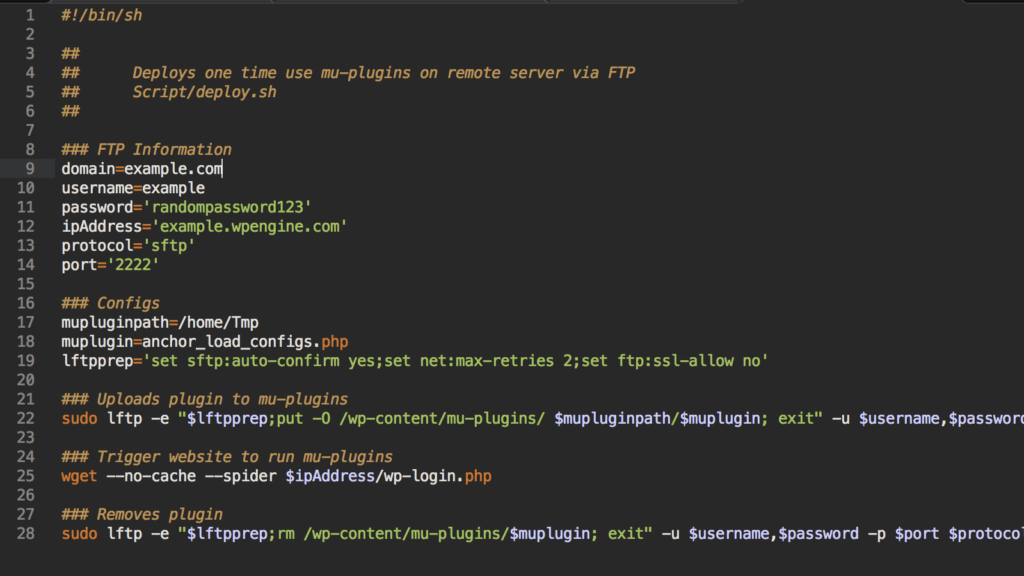The height and width of the screenshot is (576, 1024).
Task: Click the mupluginpath variable name
Action: click(110, 322)
